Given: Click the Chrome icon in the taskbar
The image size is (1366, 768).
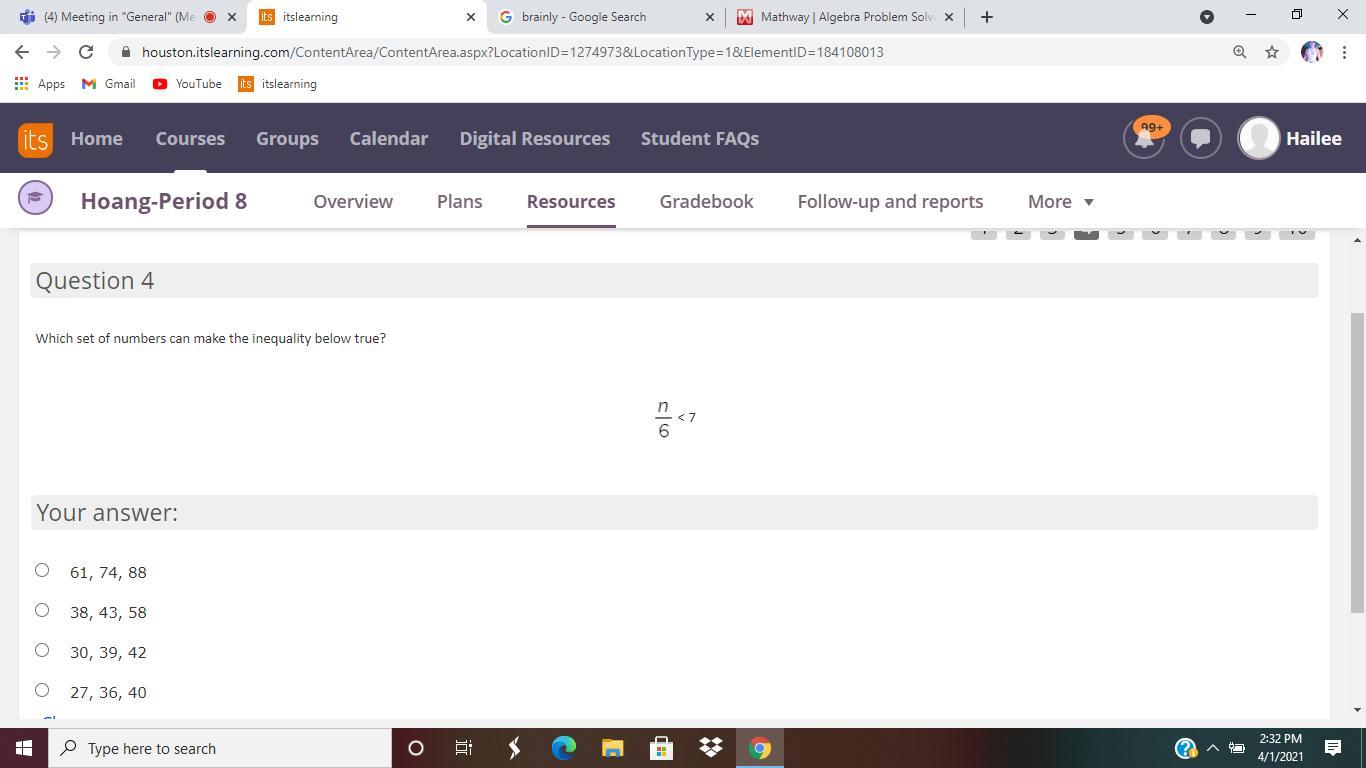Looking at the screenshot, I should tap(760, 748).
